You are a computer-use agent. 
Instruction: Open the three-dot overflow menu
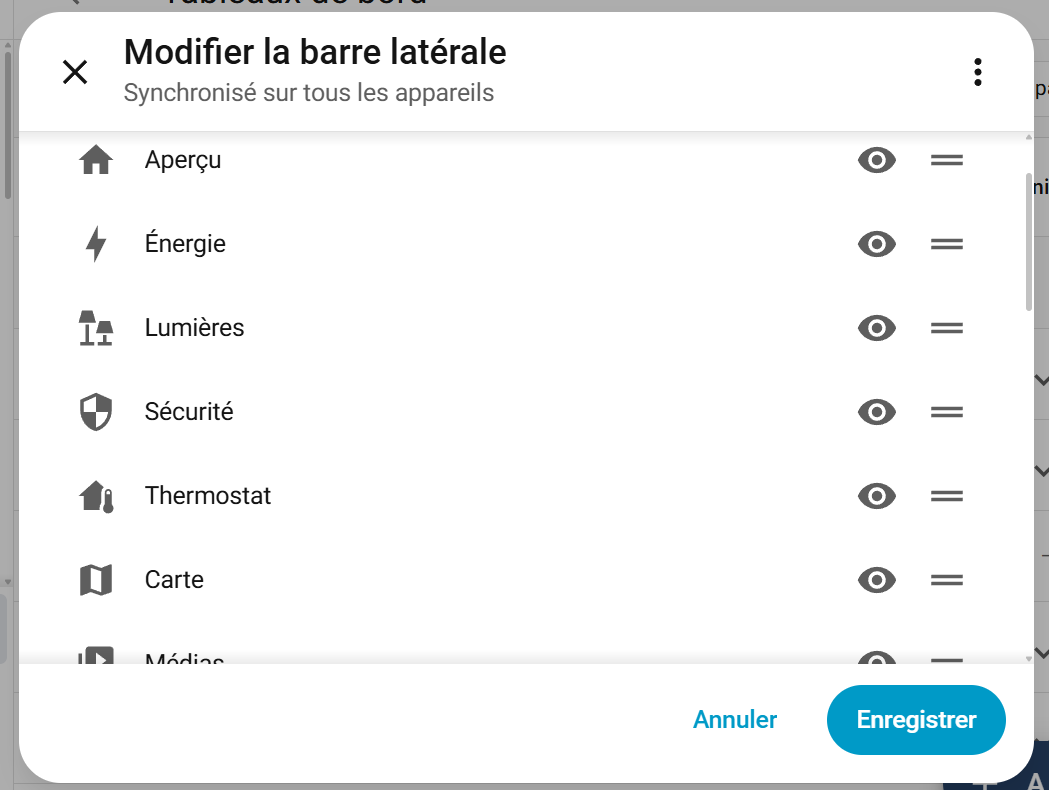977,72
